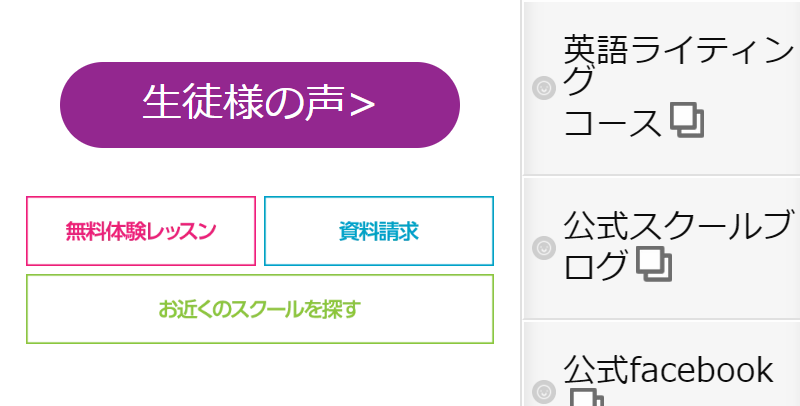Click the smiley icon beside 公式スクールブログ

[x=544, y=248]
